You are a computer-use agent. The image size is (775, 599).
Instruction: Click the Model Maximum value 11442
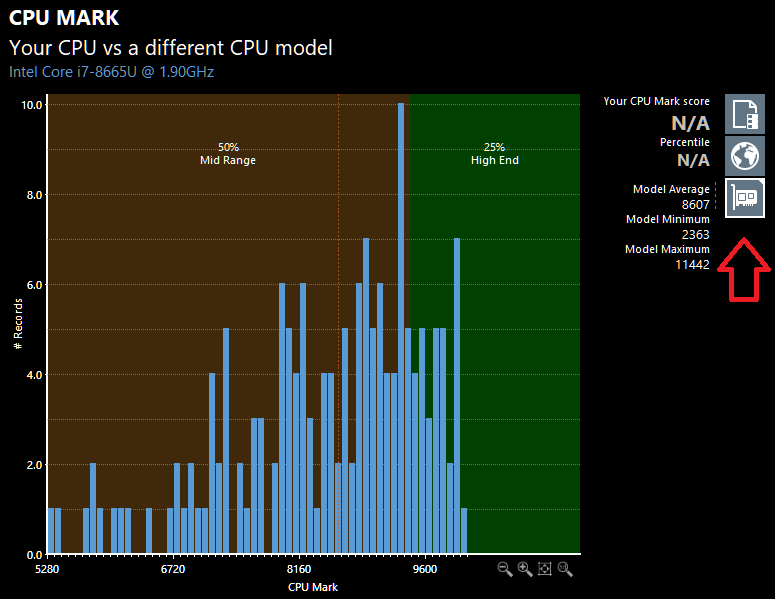tap(692, 264)
